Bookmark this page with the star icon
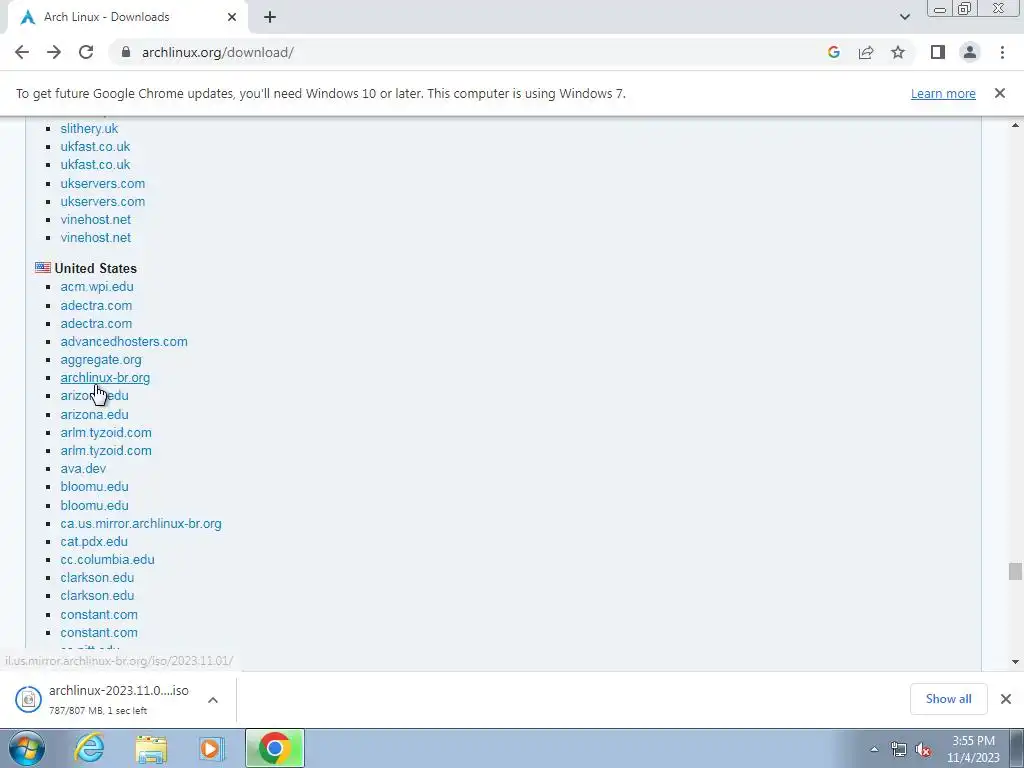Image resolution: width=1024 pixels, height=768 pixels. tap(898, 52)
